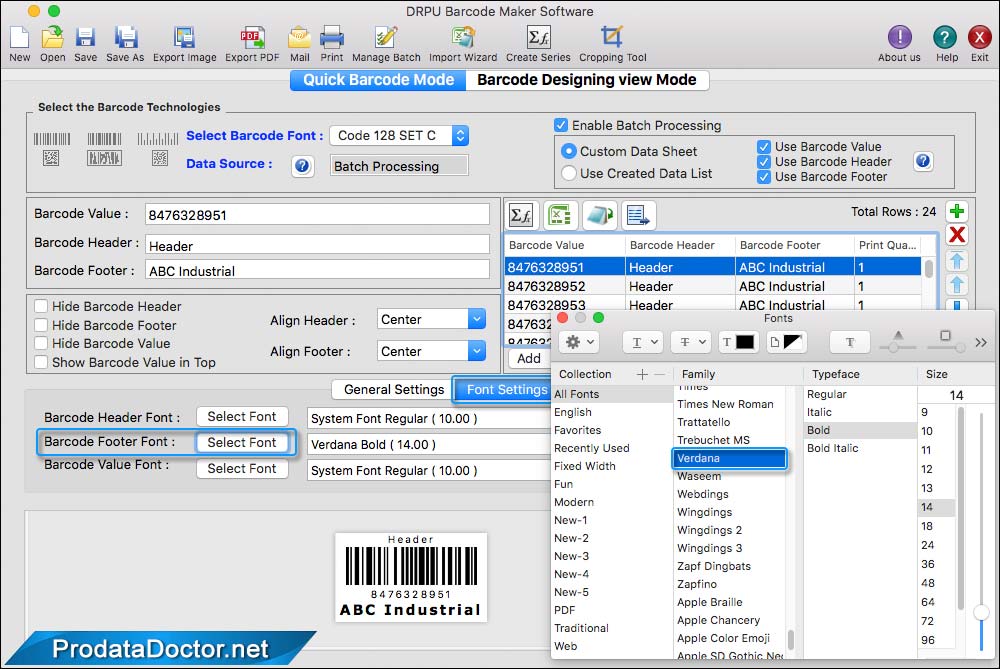The height and width of the screenshot is (669, 1000).
Task: Click the formula series icon above data sheet
Action: tap(522, 216)
